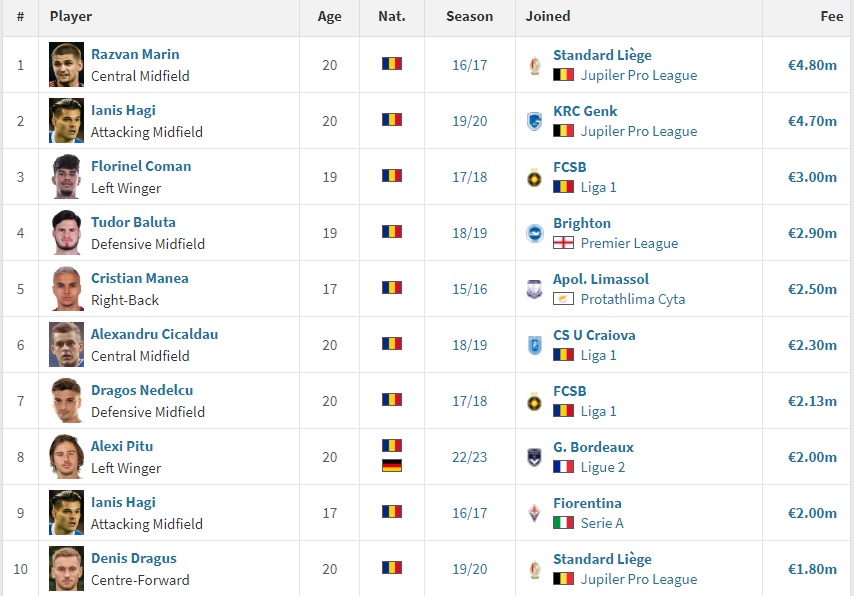Click the G. Bordeaux club crest
The image size is (854, 596).
534,457
